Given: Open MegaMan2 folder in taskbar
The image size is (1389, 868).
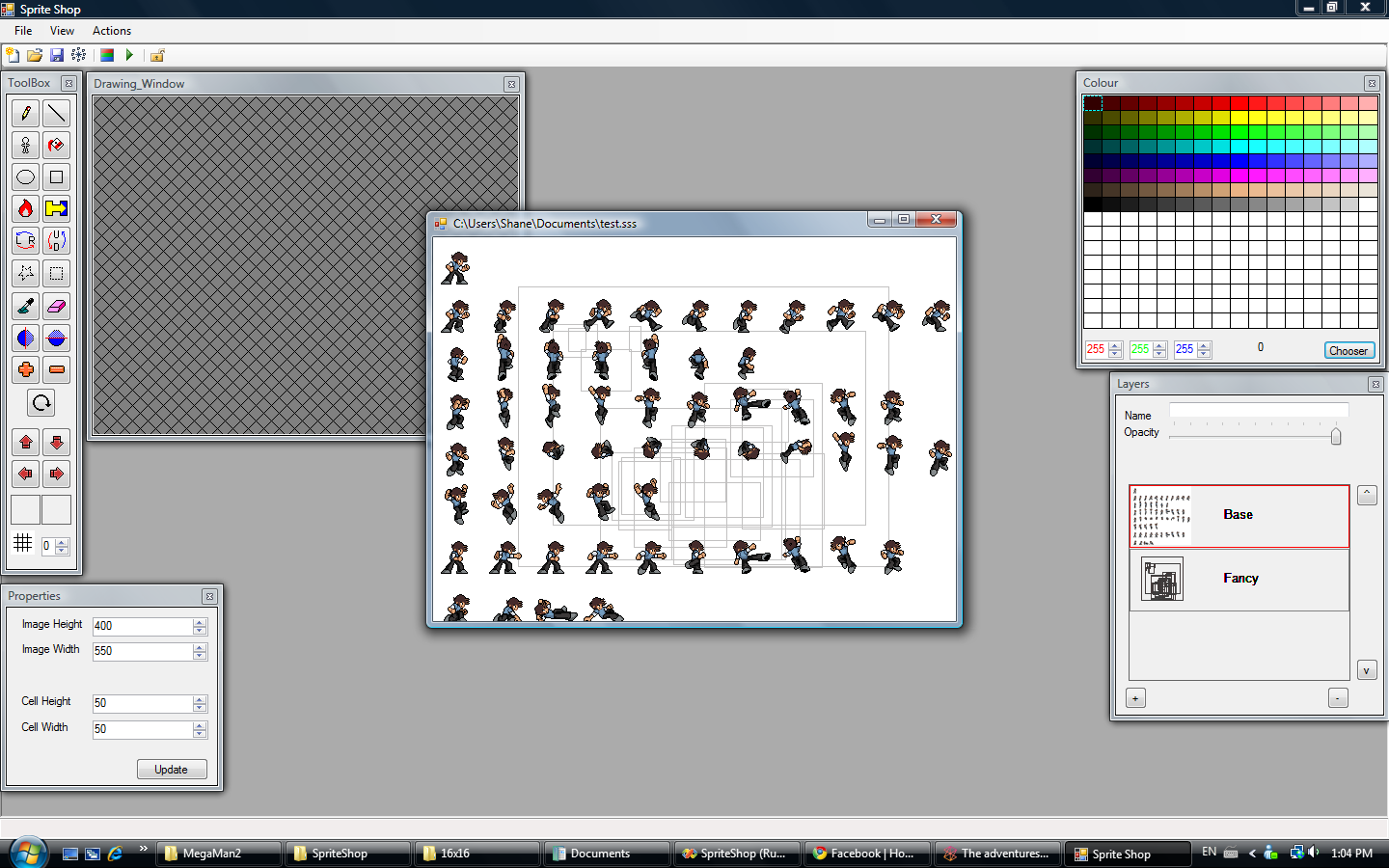Looking at the screenshot, I should [219, 854].
